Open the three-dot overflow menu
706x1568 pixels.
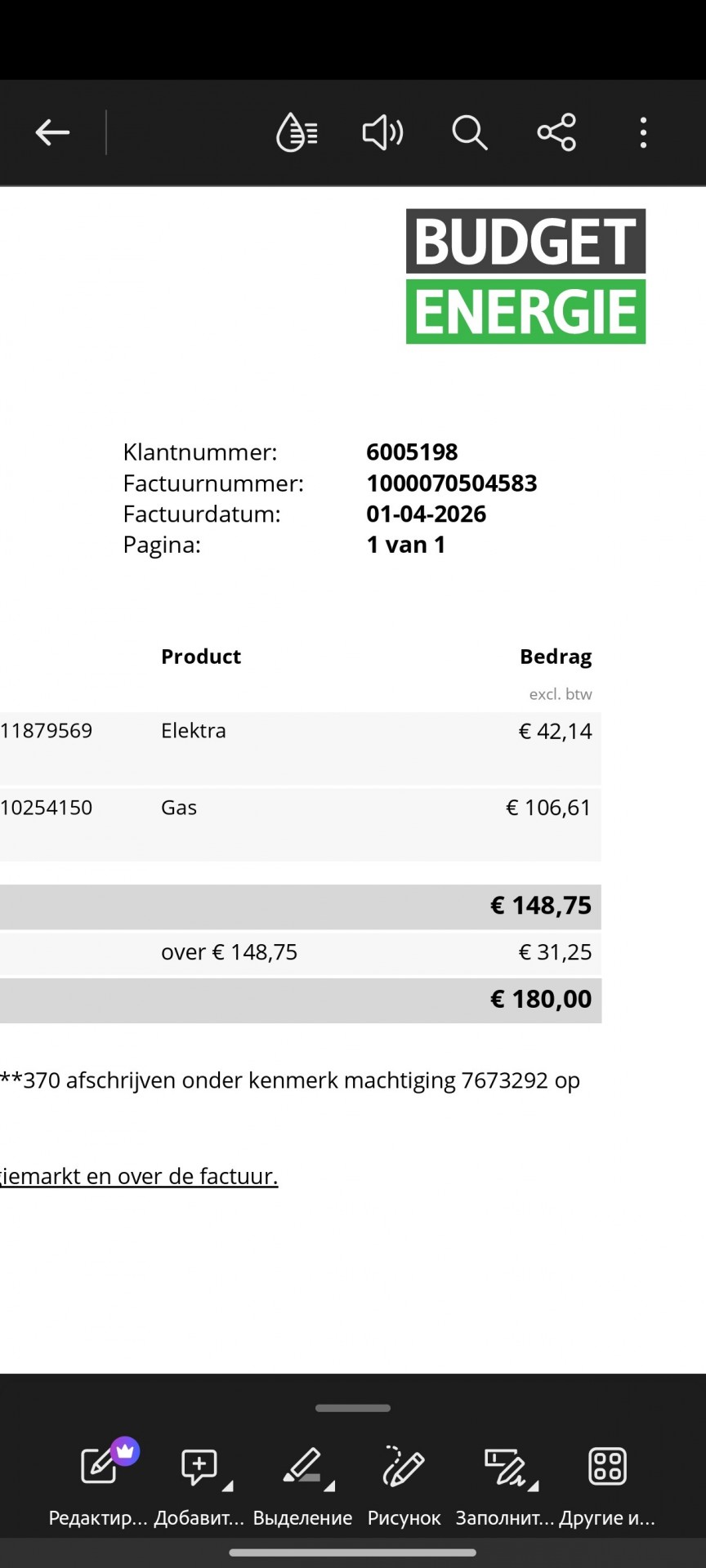tap(644, 132)
